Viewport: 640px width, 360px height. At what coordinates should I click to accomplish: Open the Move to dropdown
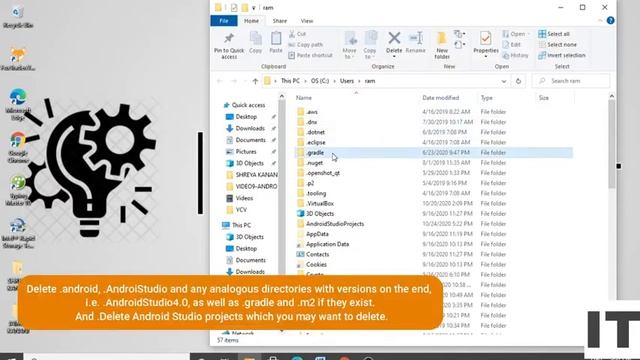(x=349, y=45)
